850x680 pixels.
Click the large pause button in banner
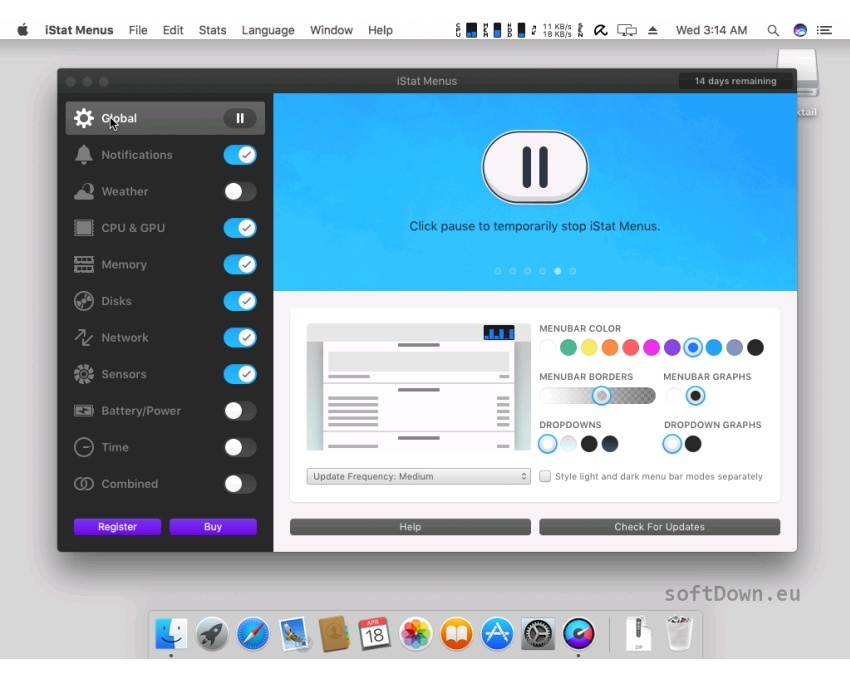[535, 167]
